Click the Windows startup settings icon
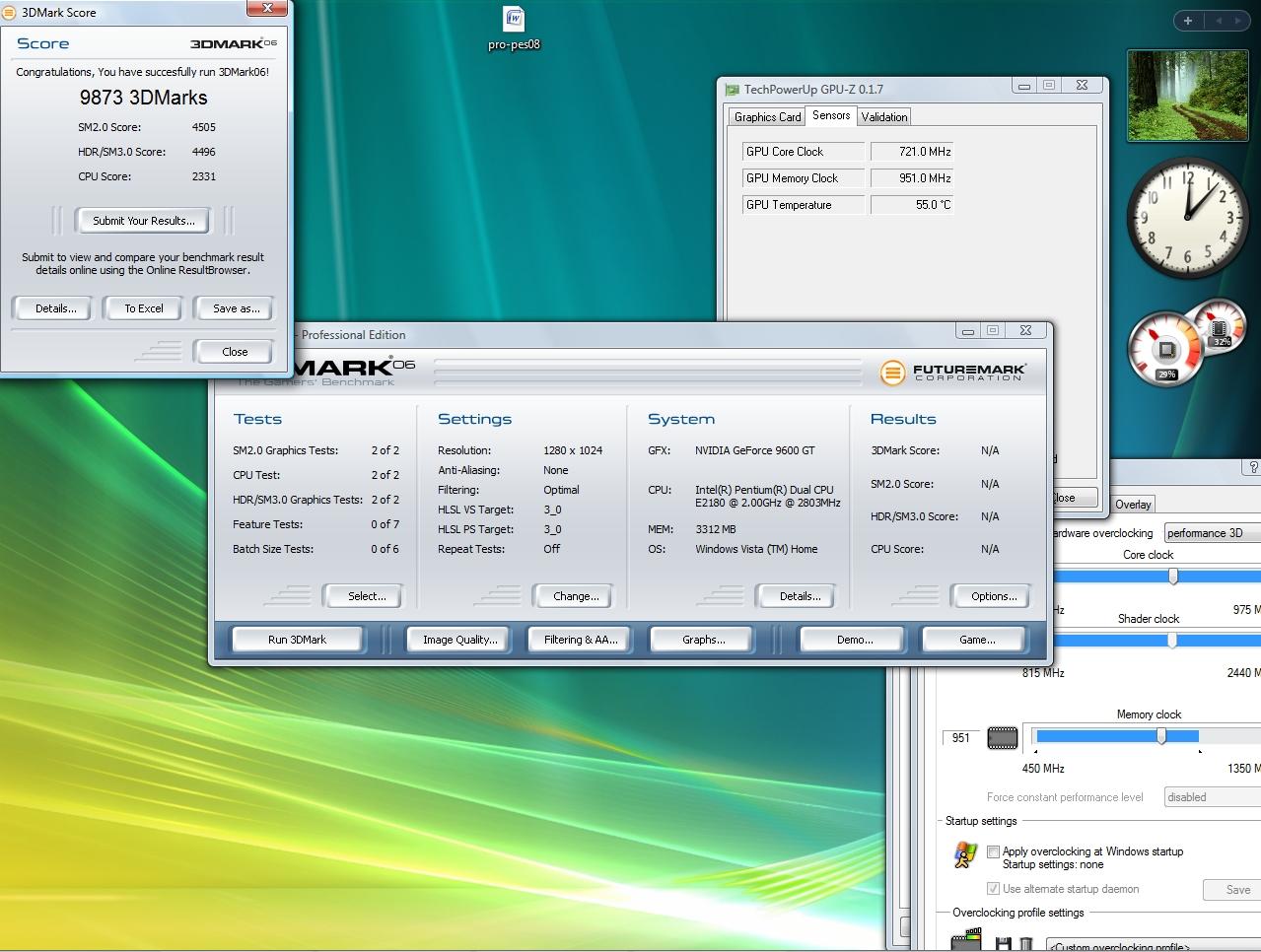The height and width of the screenshot is (952, 1261). point(965,855)
